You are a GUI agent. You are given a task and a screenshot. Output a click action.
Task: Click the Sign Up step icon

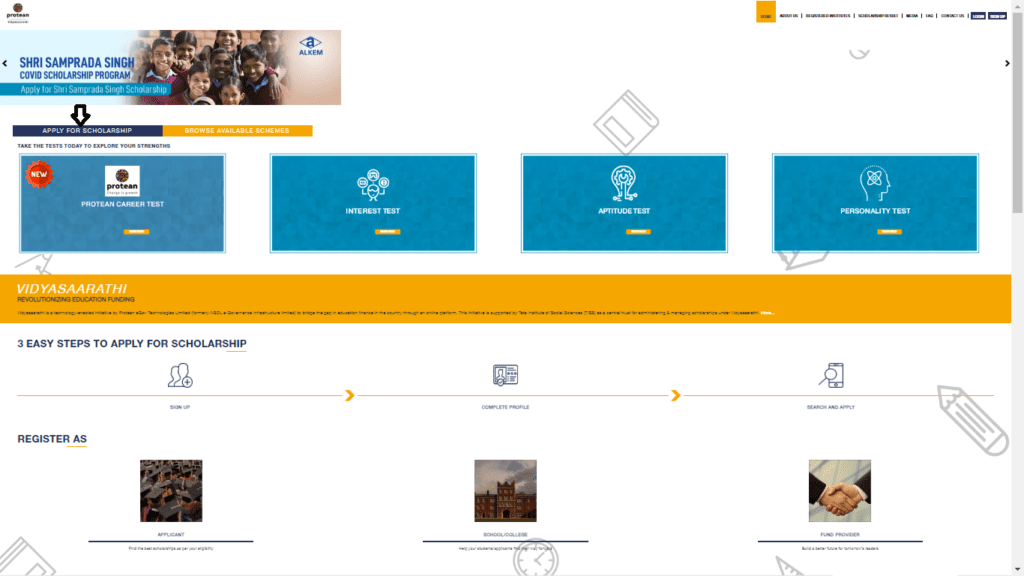(180, 376)
